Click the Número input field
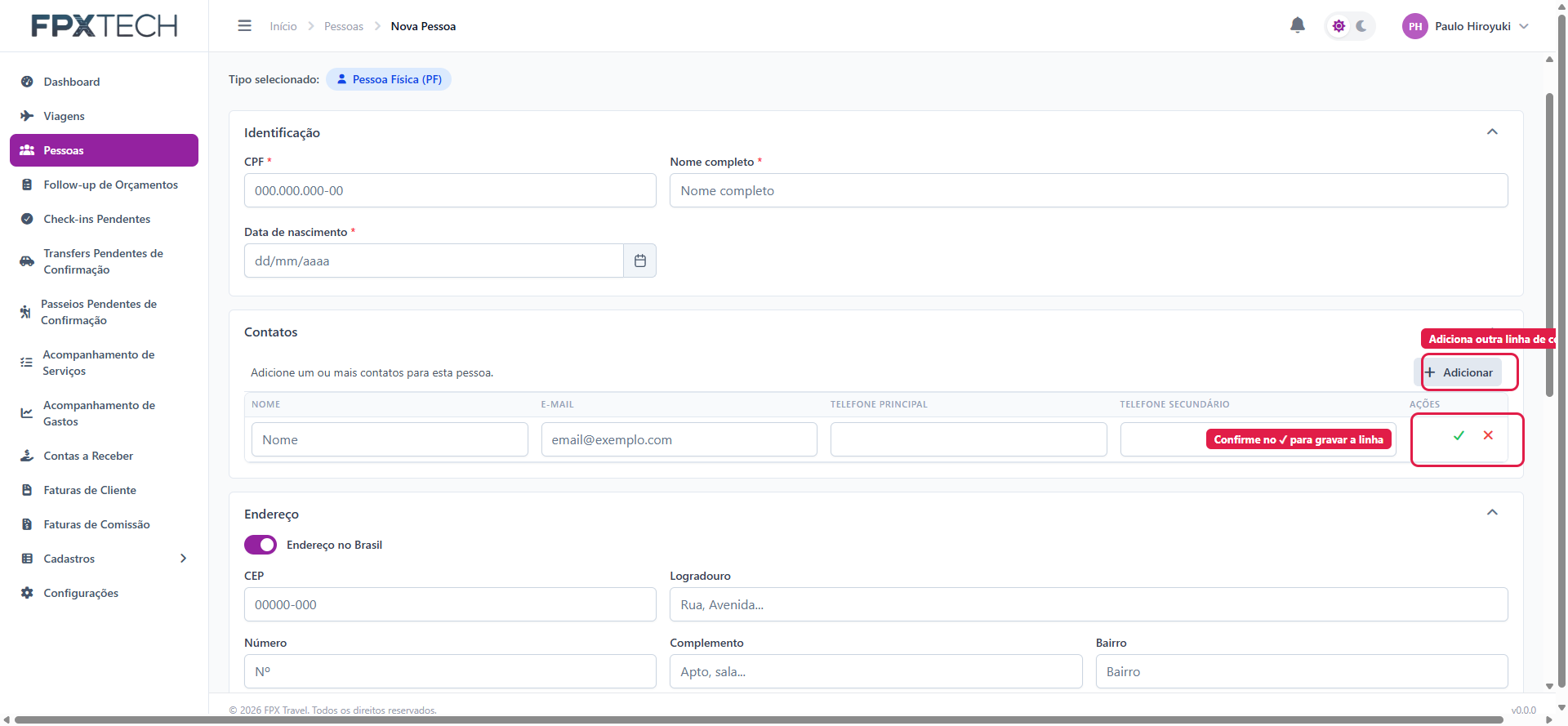1568x726 pixels. point(450,671)
